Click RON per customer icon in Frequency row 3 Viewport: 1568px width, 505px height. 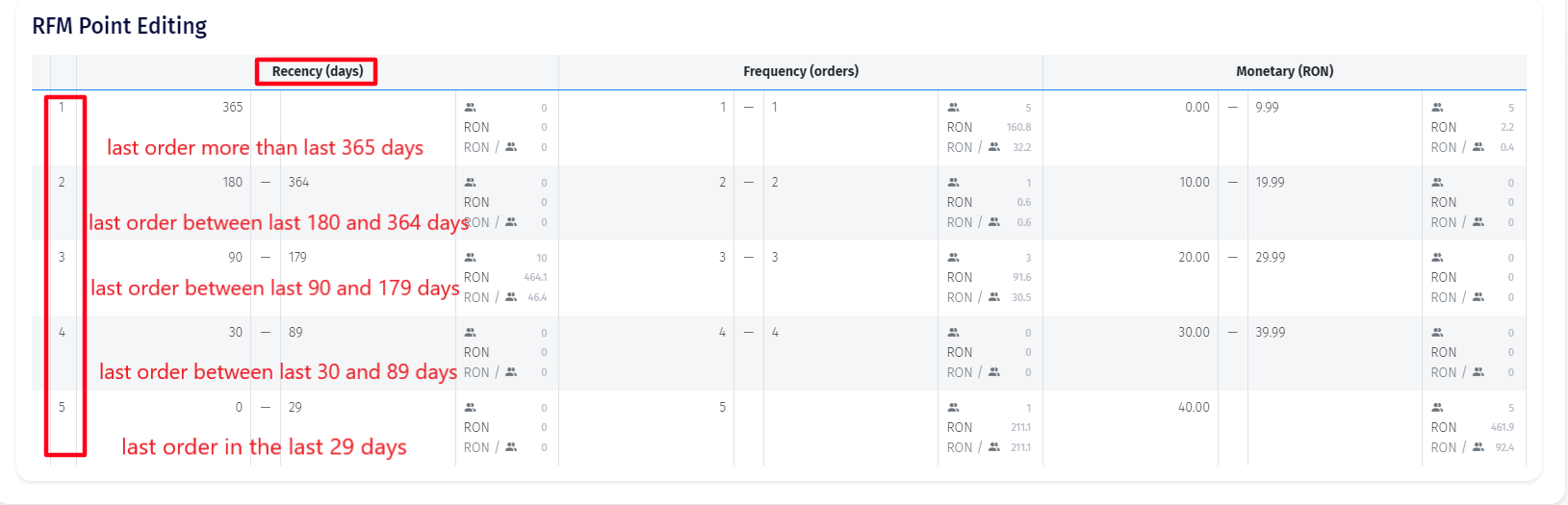coord(994,297)
